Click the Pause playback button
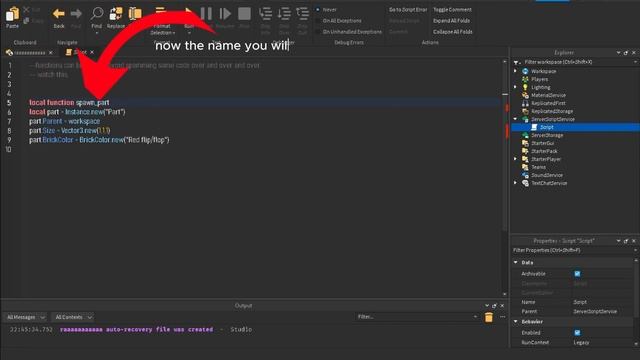This screenshot has width=640, height=360. point(206,14)
